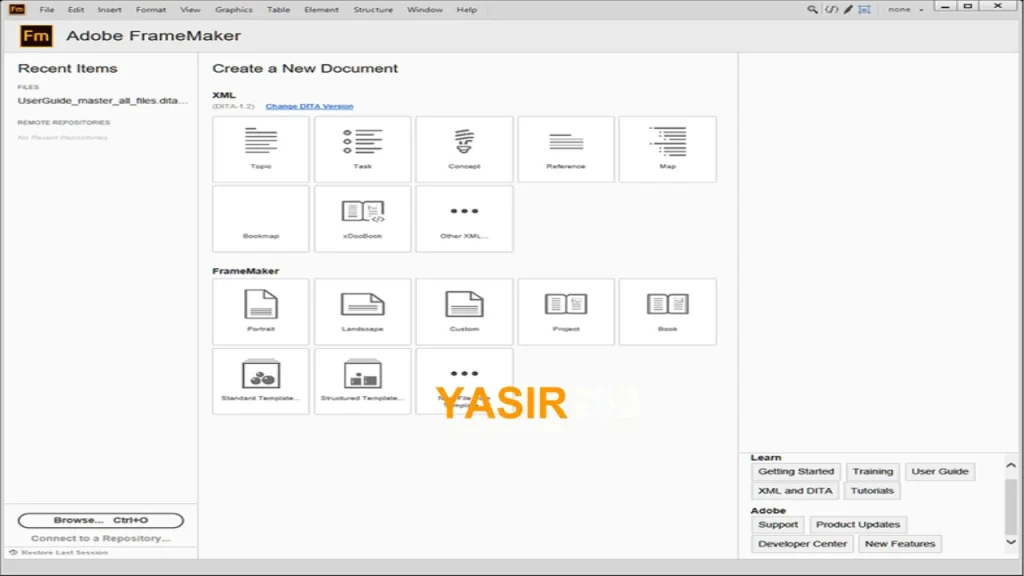This screenshot has height=576, width=1024.
Task: Open the Training button
Action: click(872, 472)
